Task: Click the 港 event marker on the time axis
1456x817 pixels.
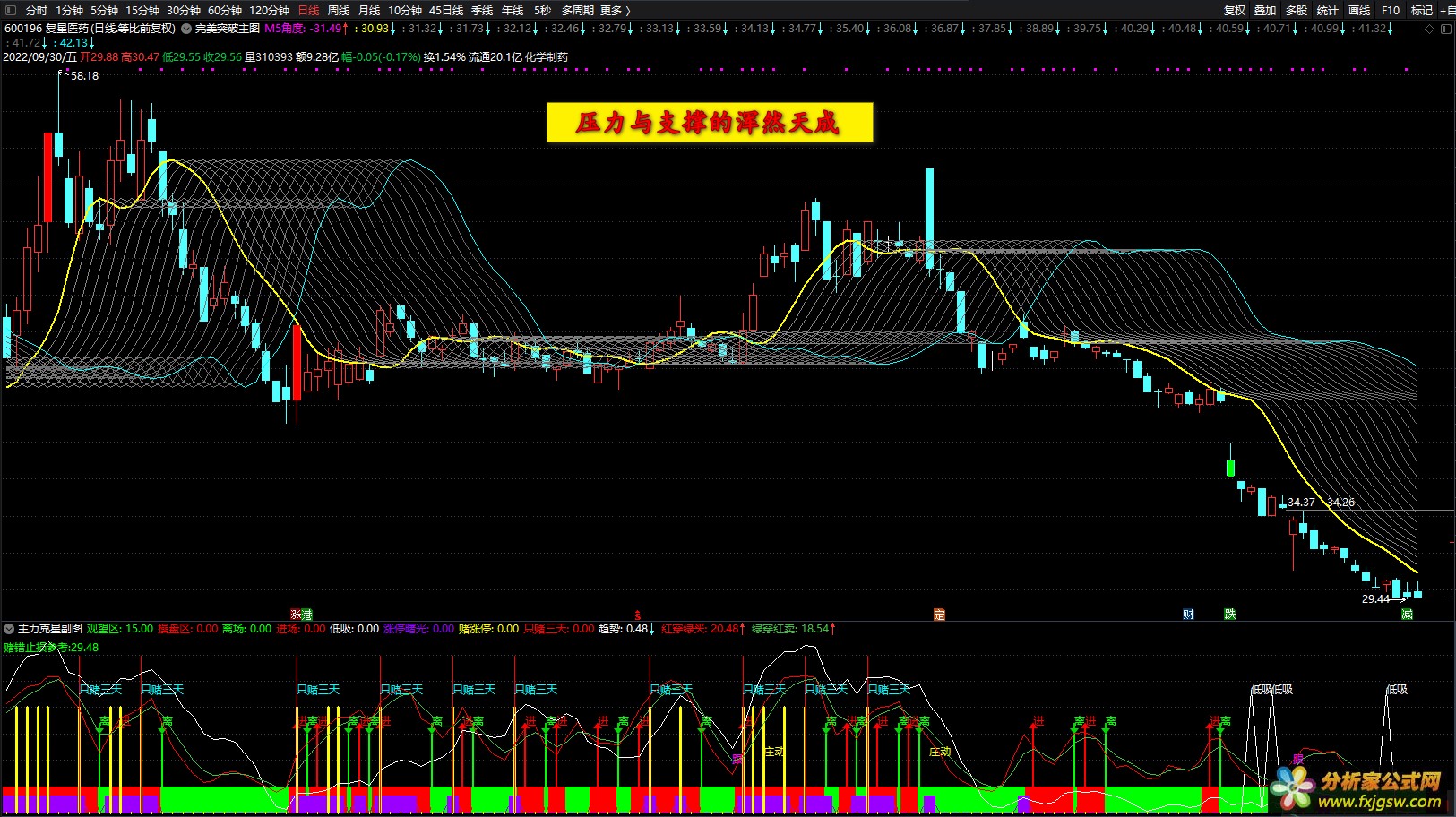Action: click(x=307, y=615)
